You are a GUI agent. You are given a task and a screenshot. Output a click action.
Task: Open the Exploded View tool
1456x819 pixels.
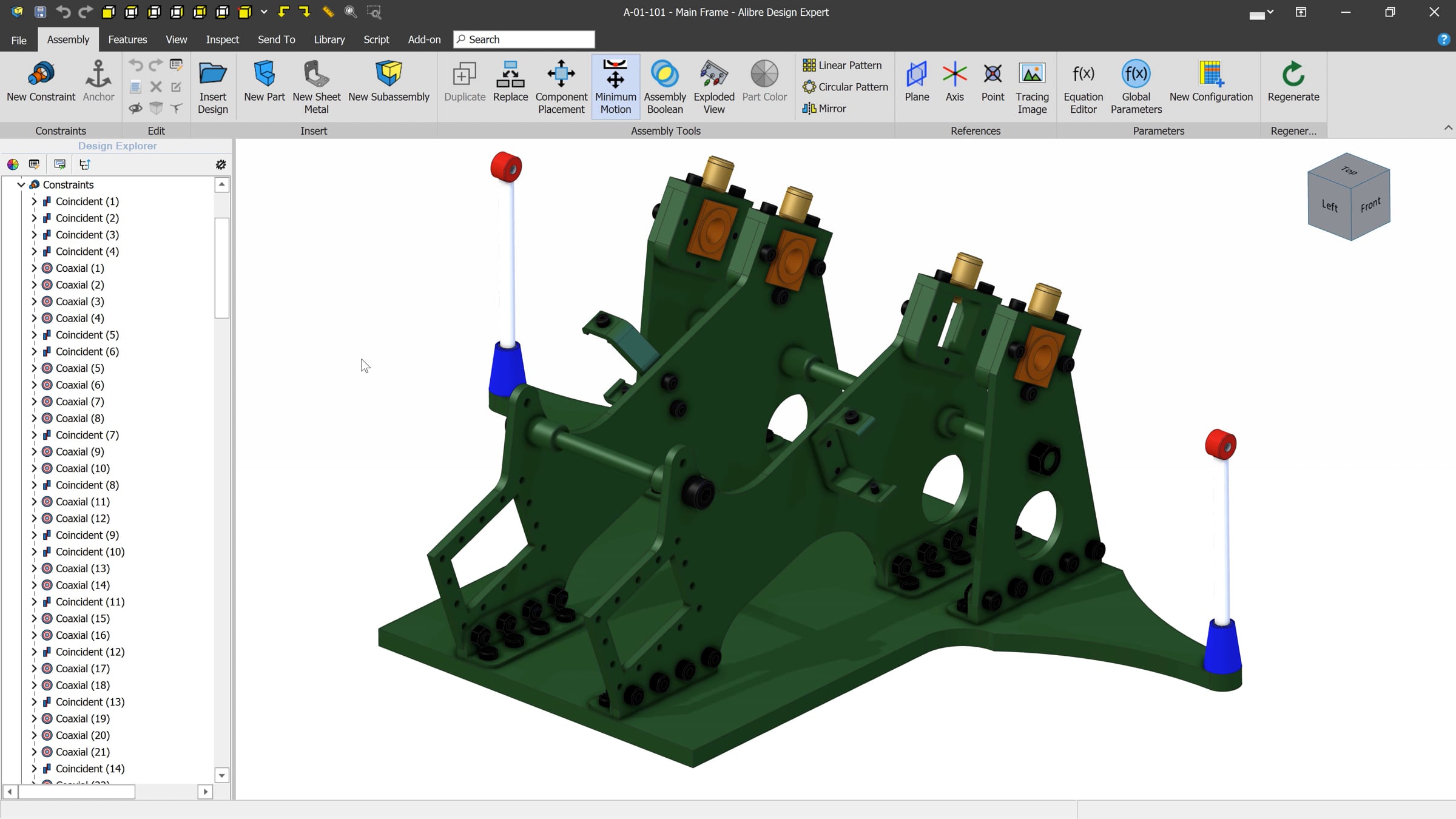[x=713, y=75]
